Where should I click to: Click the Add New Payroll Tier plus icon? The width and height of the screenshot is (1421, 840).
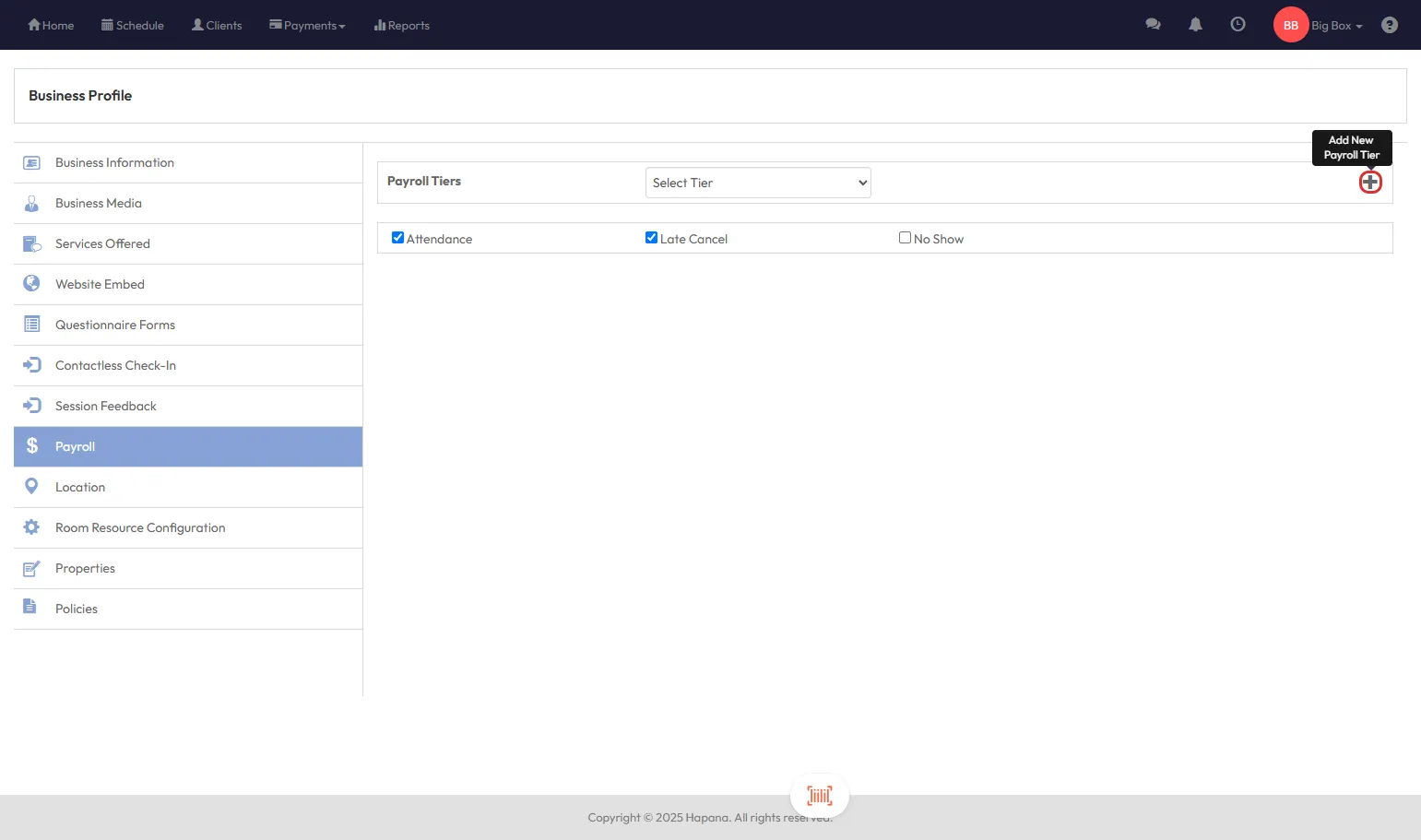(x=1370, y=183)
